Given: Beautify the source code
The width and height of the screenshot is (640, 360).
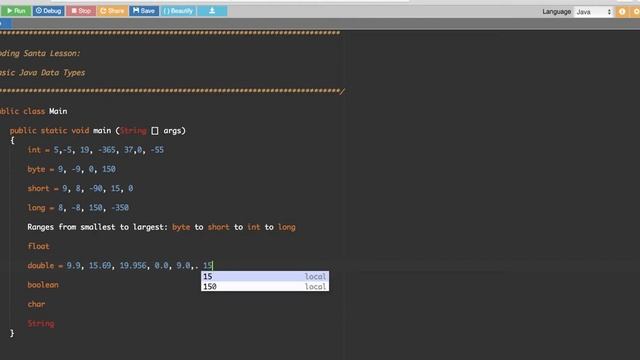Looking at the screenshot, I should 178,11.
